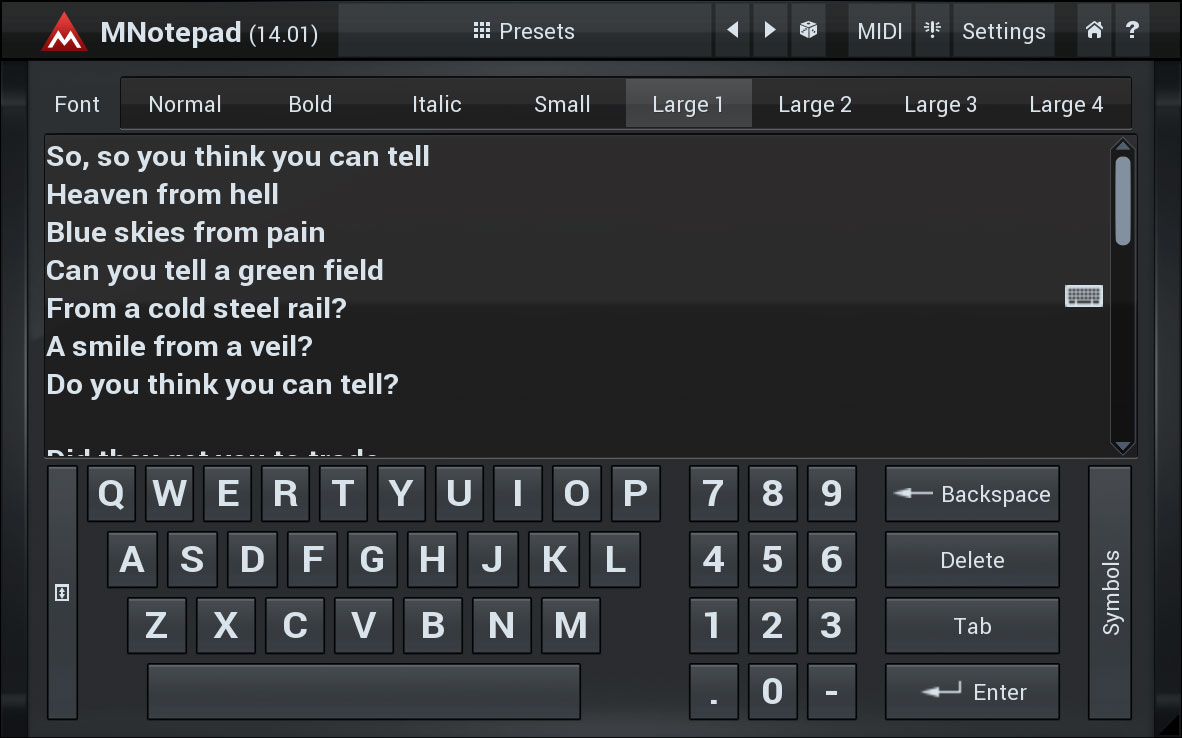1182x738 pixels.
Task: Open help with the question mark icon
Action: pyautogui.click(x=1132, y=31)
